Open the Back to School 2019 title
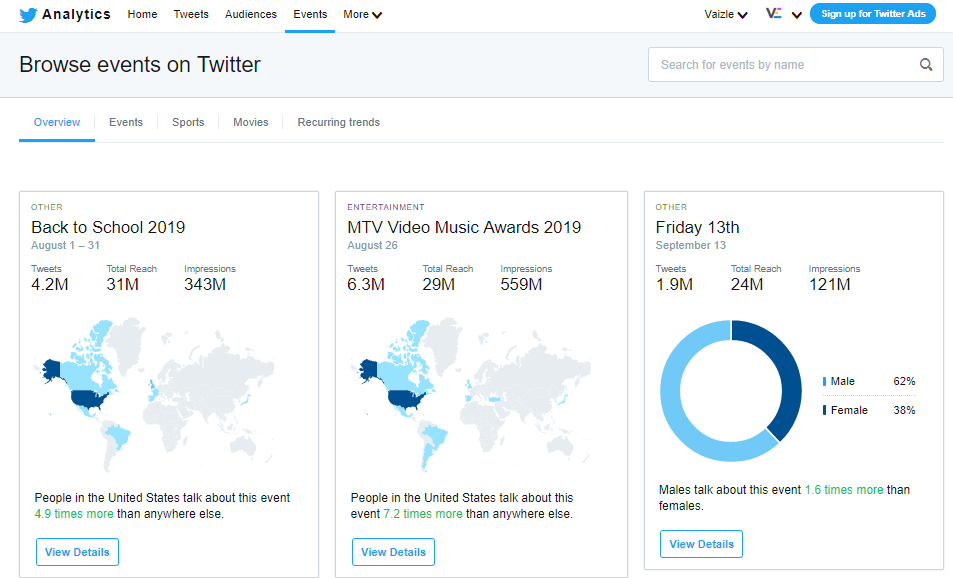 point(108,227)
